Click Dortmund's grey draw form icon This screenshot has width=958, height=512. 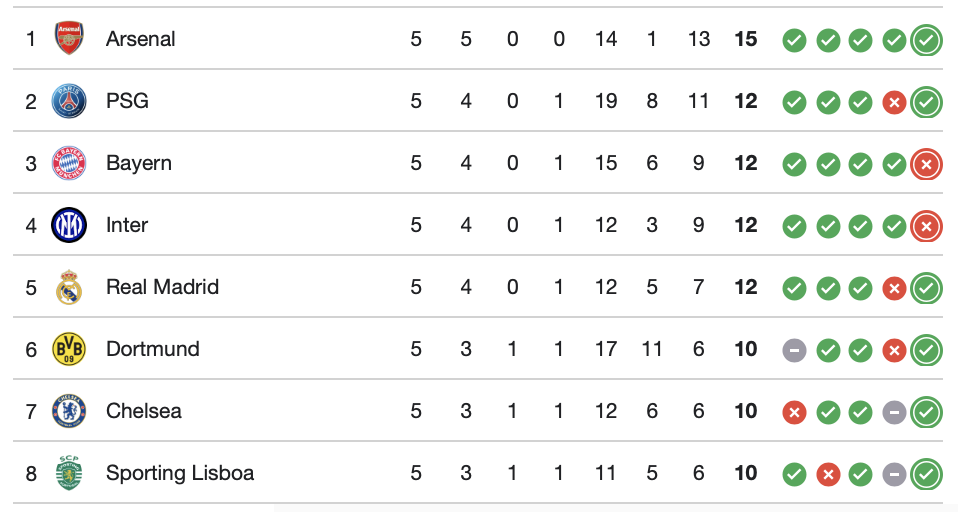click(x=794, y=351)
